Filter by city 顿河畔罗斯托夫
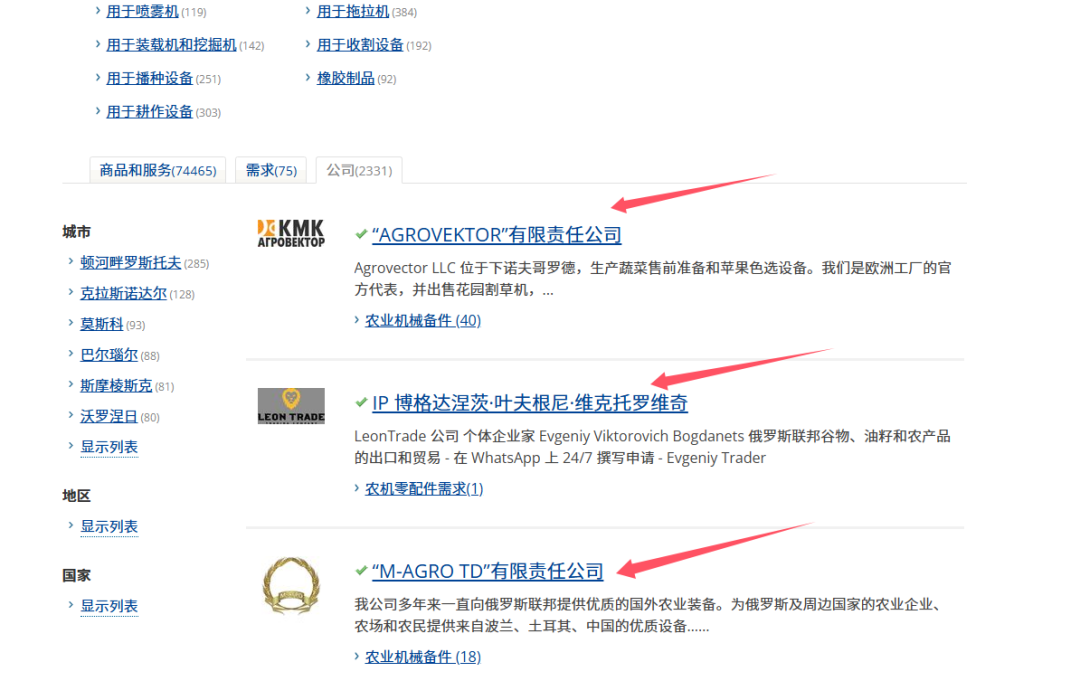The height and width of the screenshot is (681, 1080). 130,263
